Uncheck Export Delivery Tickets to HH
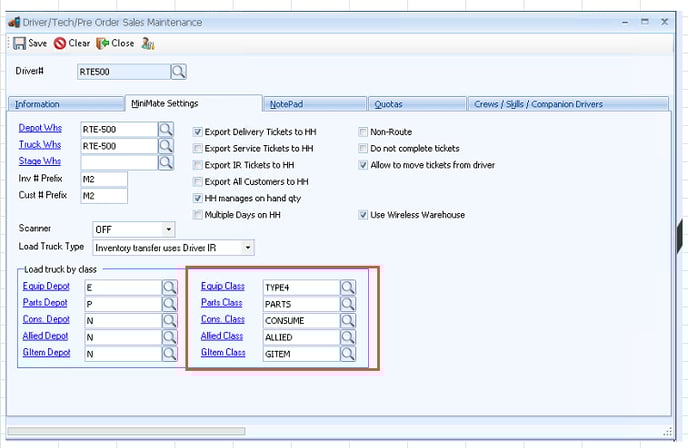Screen dimensions: 688x448 click(x=197, y=132)
